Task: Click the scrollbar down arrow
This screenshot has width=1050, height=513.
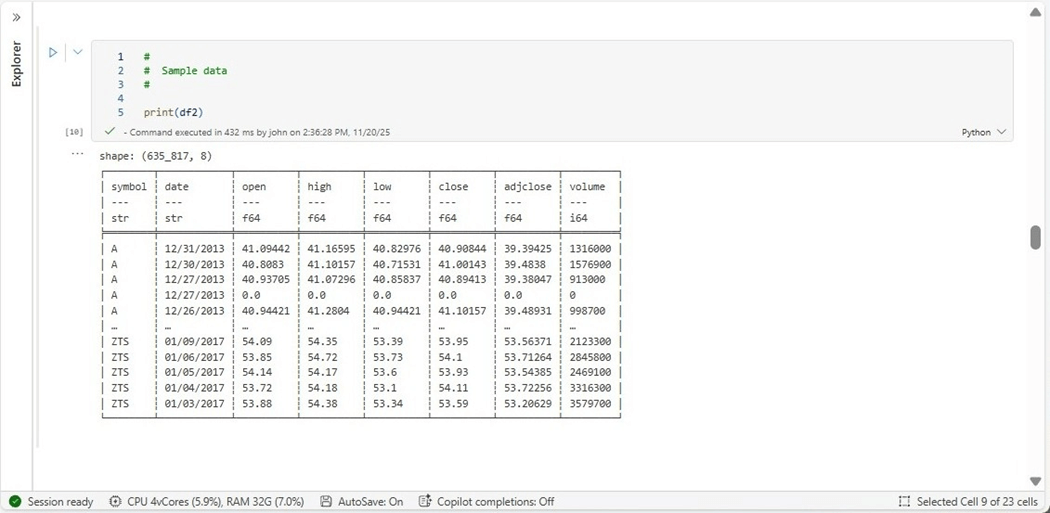Action: coord(1035,481)
